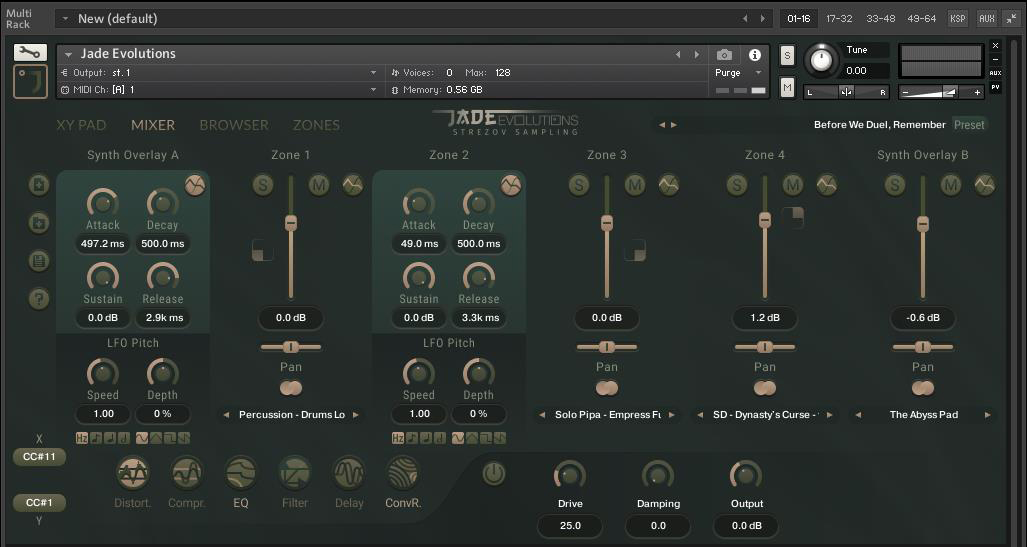Open the Filter effect module
Image resolution: width=1027 pixels, height=547 pixels.
(x=295, y=474)
